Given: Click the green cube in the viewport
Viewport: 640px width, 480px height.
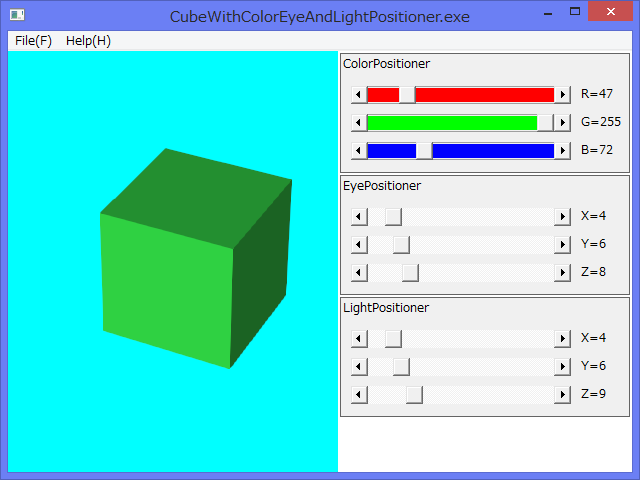Looking at the screenshot, I should click(196, 258).
